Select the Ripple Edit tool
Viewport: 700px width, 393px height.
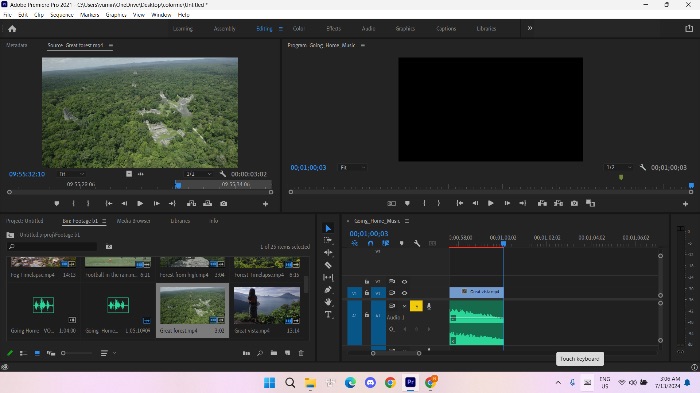pyautogui.click(x=328, y=252)
